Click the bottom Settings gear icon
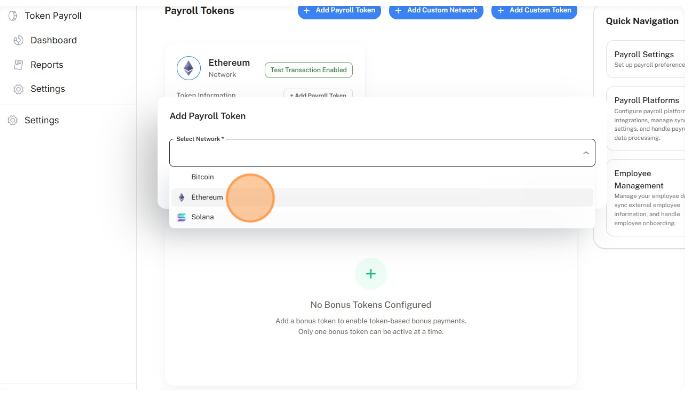The height and width of the screenshot is (397, 692). point(13,120)
